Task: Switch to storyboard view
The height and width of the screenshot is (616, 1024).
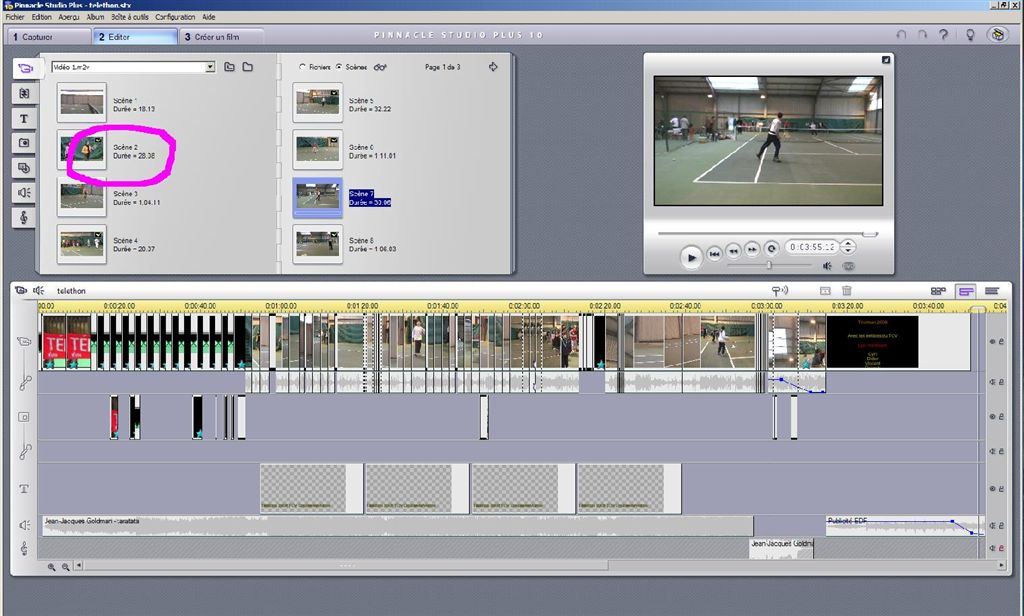Action: coord(938,291)
